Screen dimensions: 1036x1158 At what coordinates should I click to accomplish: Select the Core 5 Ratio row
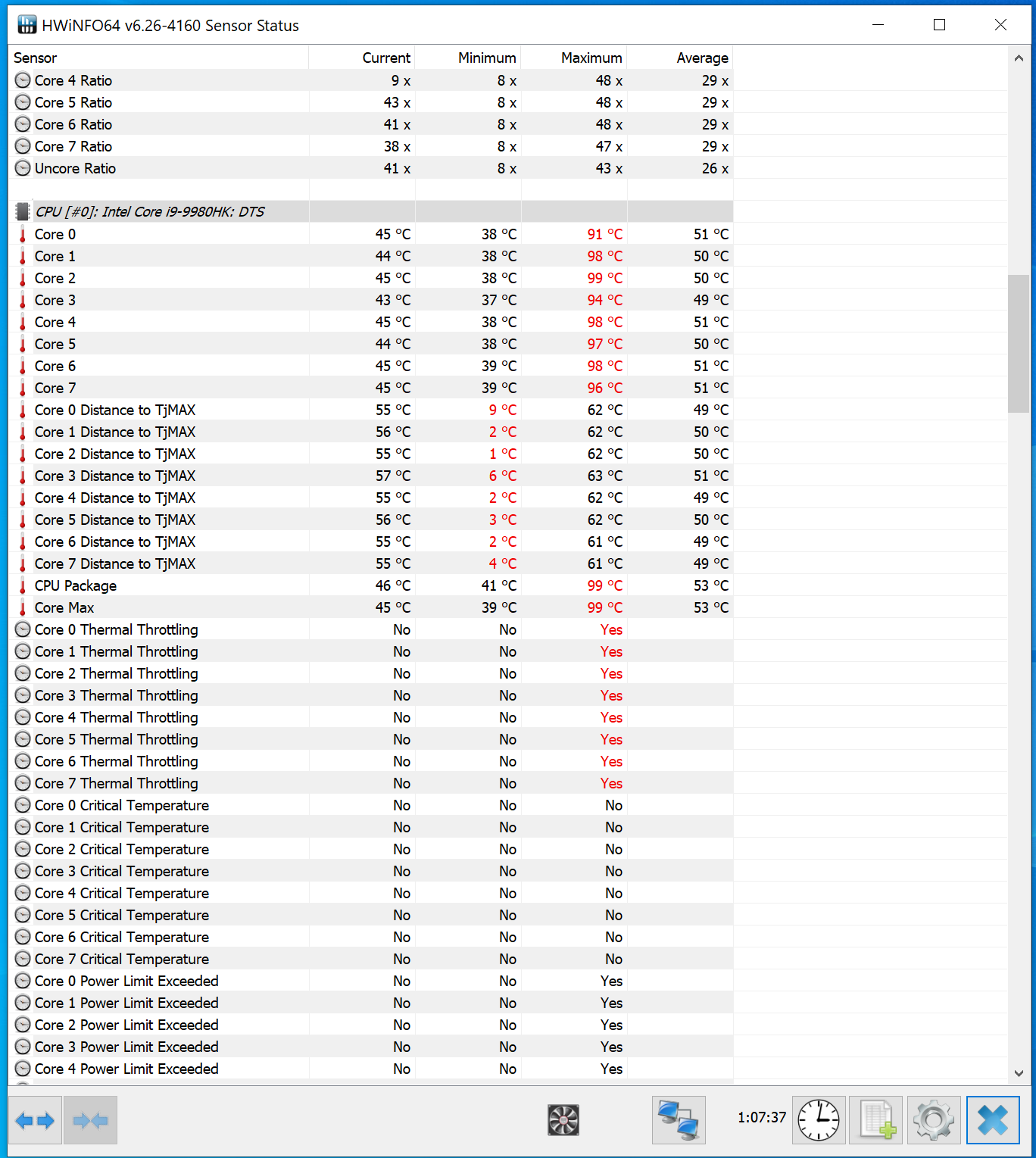[x=371, y=102]
